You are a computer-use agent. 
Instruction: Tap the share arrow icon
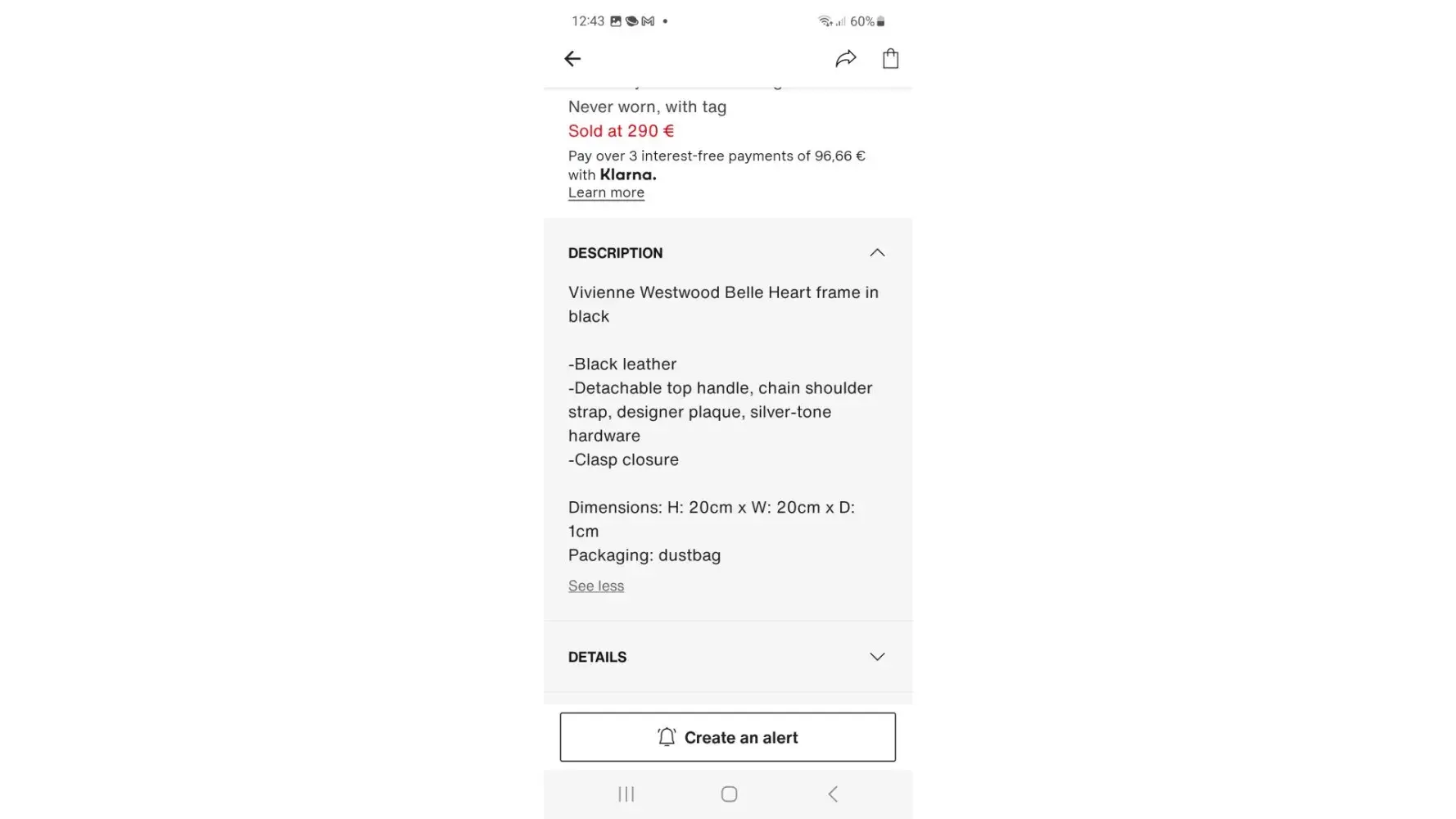click(x=846, y=58)
